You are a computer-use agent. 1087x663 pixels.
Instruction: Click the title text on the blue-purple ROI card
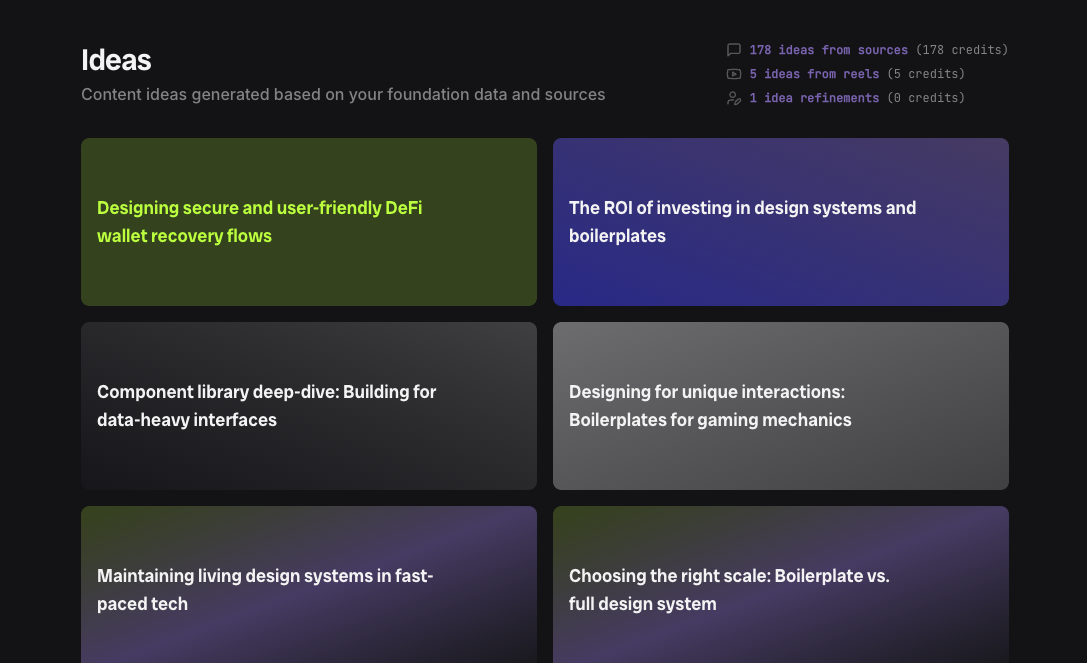(742, 222)
